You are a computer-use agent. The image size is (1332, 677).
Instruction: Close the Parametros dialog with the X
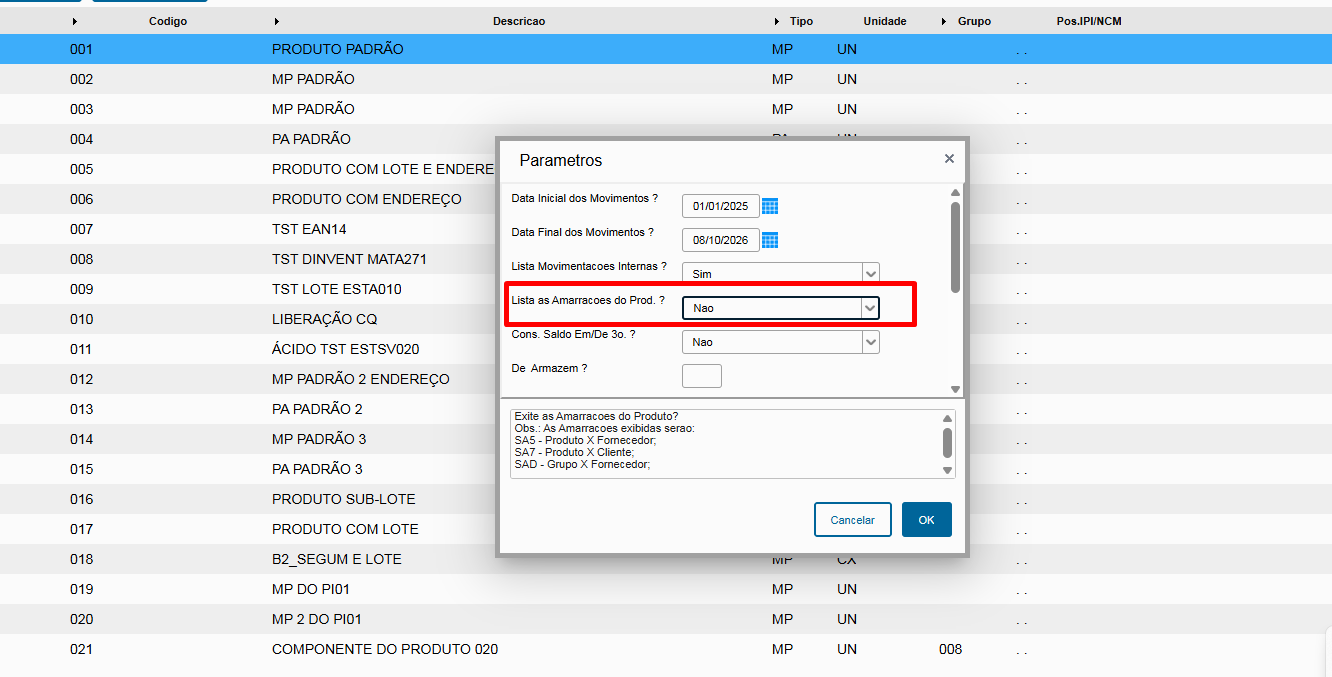point(949,159)
